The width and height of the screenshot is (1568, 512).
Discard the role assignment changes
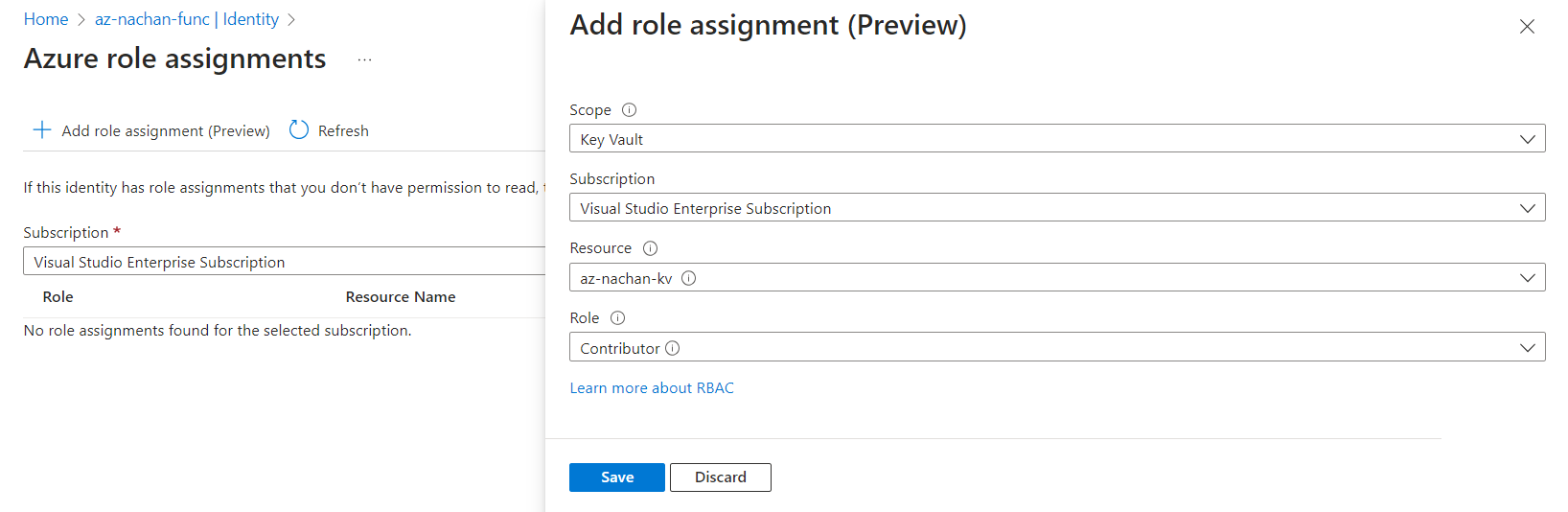click(x=720, y=477)
